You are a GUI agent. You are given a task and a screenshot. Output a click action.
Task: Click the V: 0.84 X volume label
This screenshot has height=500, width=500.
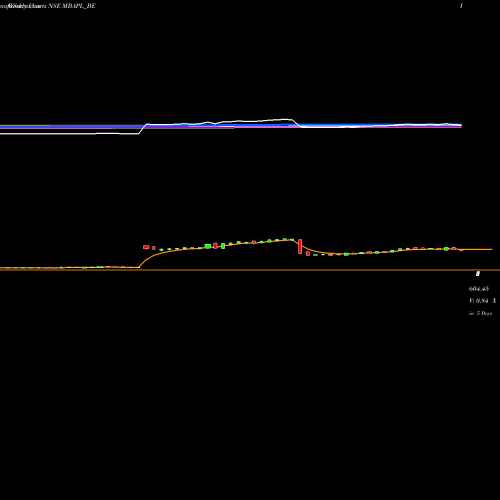pos(483,301)
